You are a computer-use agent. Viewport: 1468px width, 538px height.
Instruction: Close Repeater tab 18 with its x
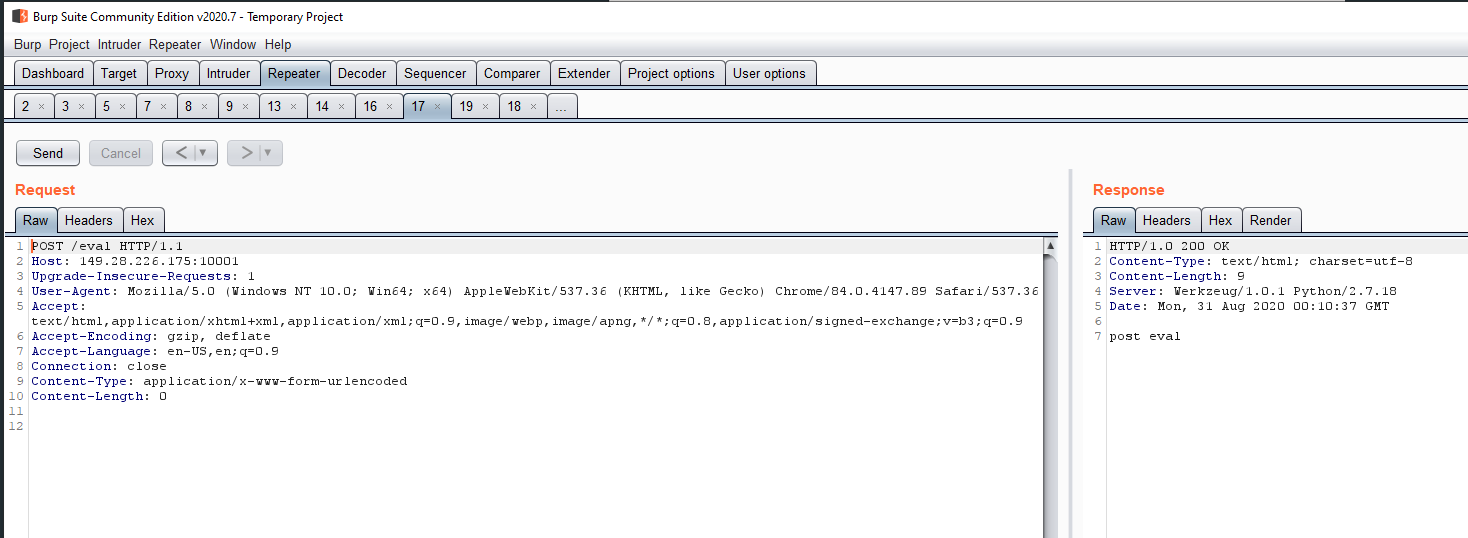(533, 106)
